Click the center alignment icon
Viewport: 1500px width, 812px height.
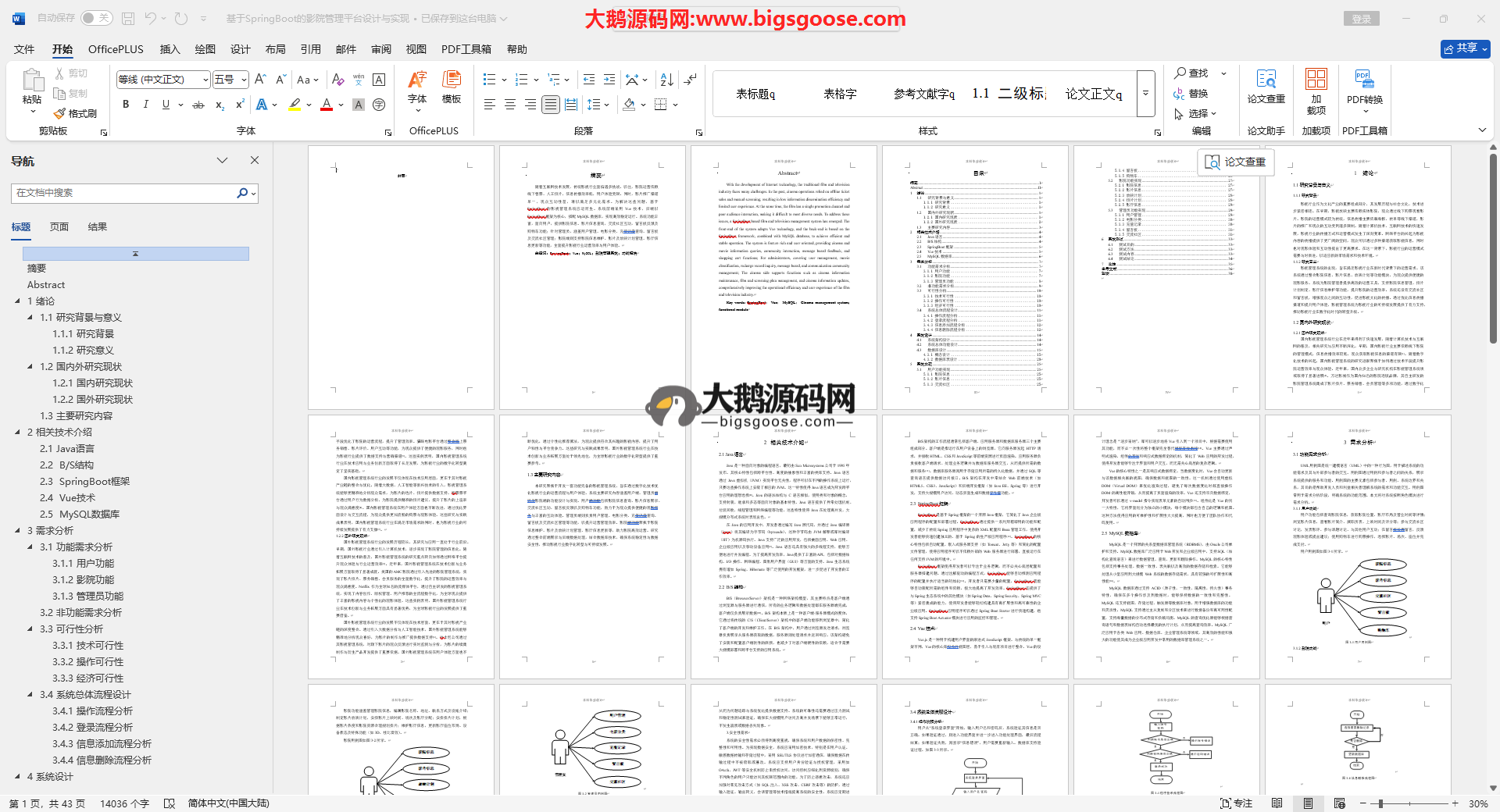(510, 105)
